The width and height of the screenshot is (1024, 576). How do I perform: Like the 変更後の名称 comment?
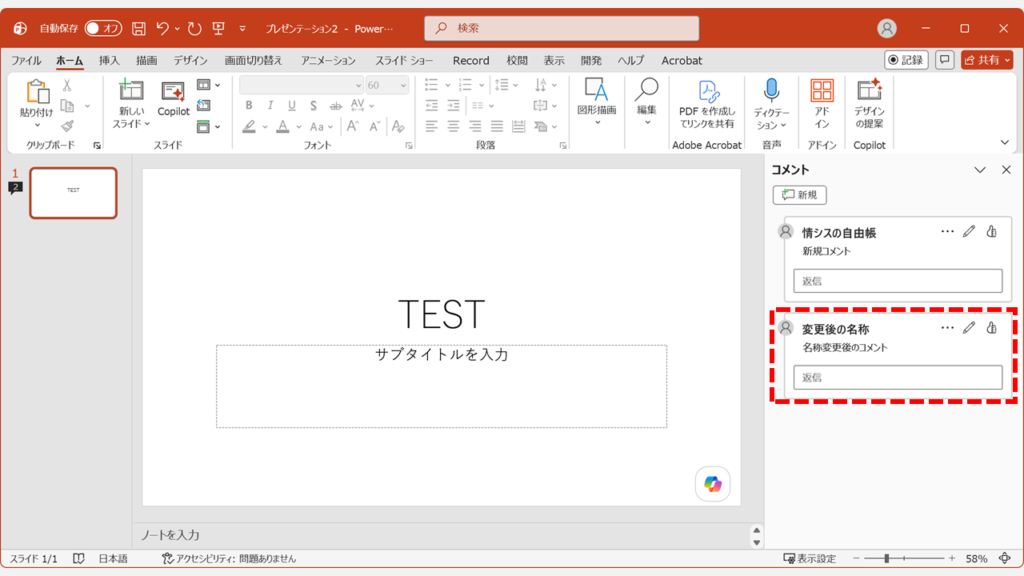coord(992,328)
